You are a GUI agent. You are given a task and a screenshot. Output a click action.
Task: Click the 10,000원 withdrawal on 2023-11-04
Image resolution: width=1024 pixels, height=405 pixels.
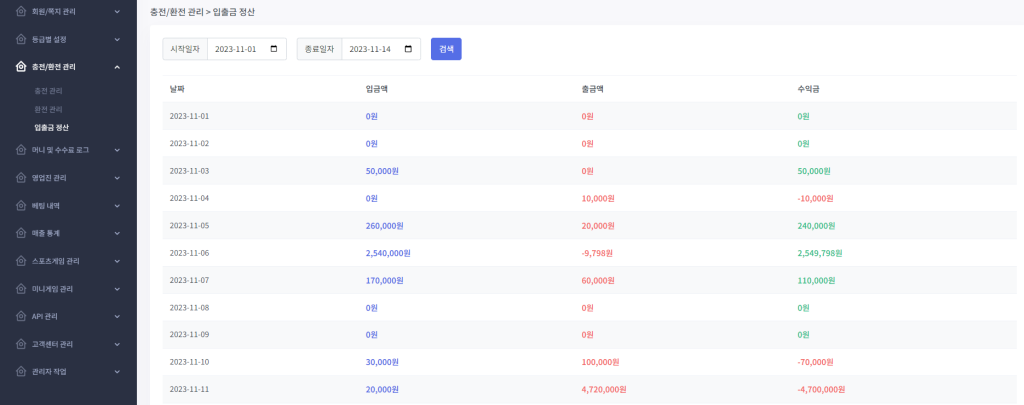coord(598,199)
